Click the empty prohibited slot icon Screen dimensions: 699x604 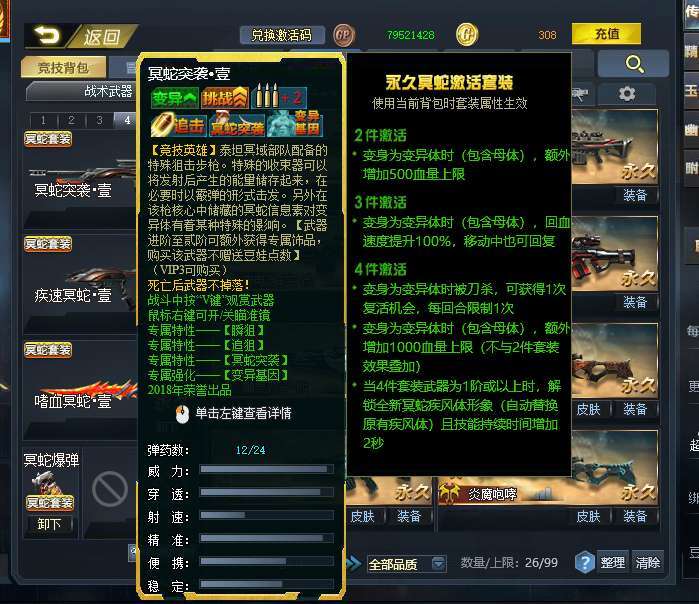click(110, 489)
